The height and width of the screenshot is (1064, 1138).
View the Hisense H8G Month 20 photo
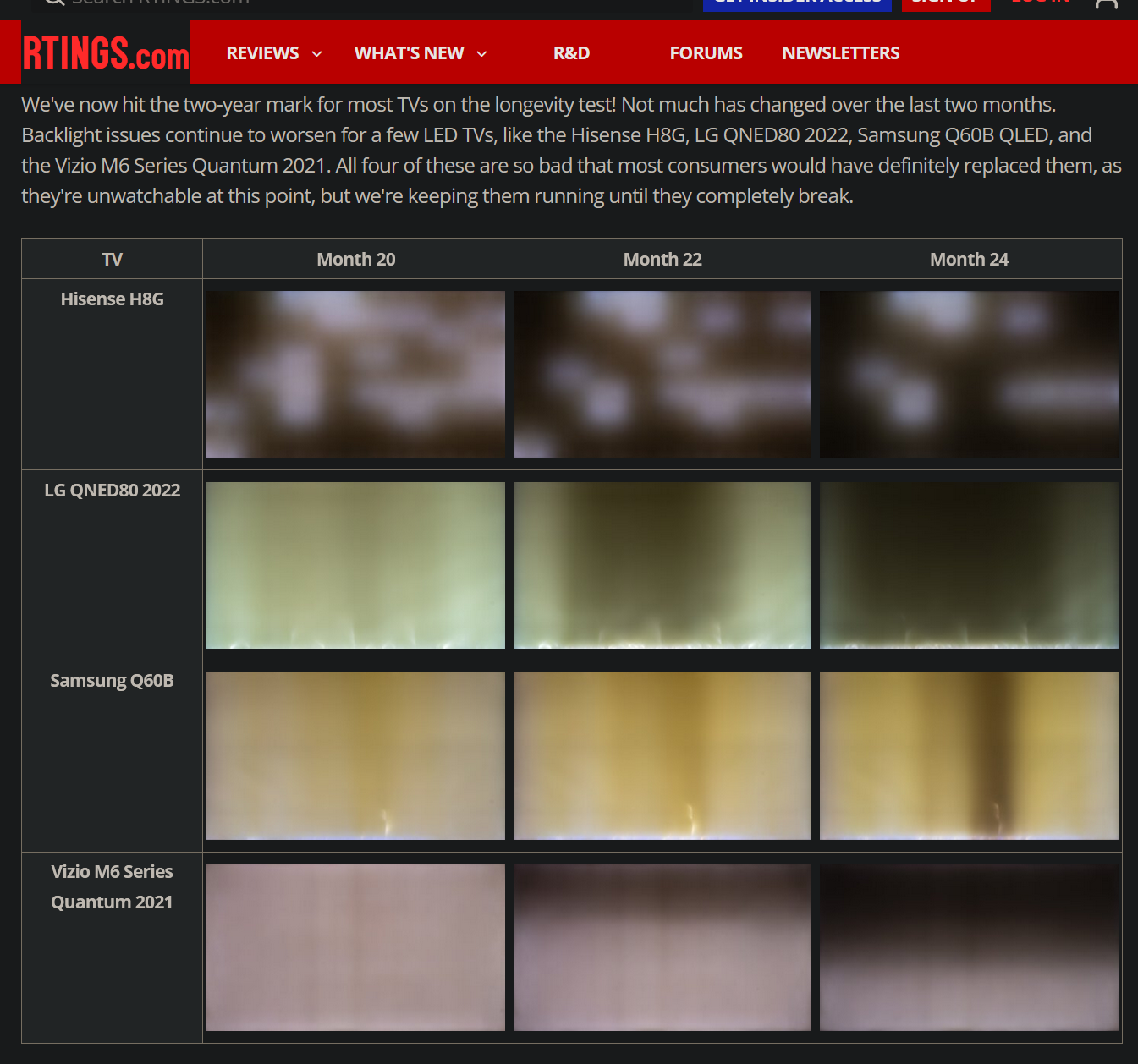click(x=355, y=375)
